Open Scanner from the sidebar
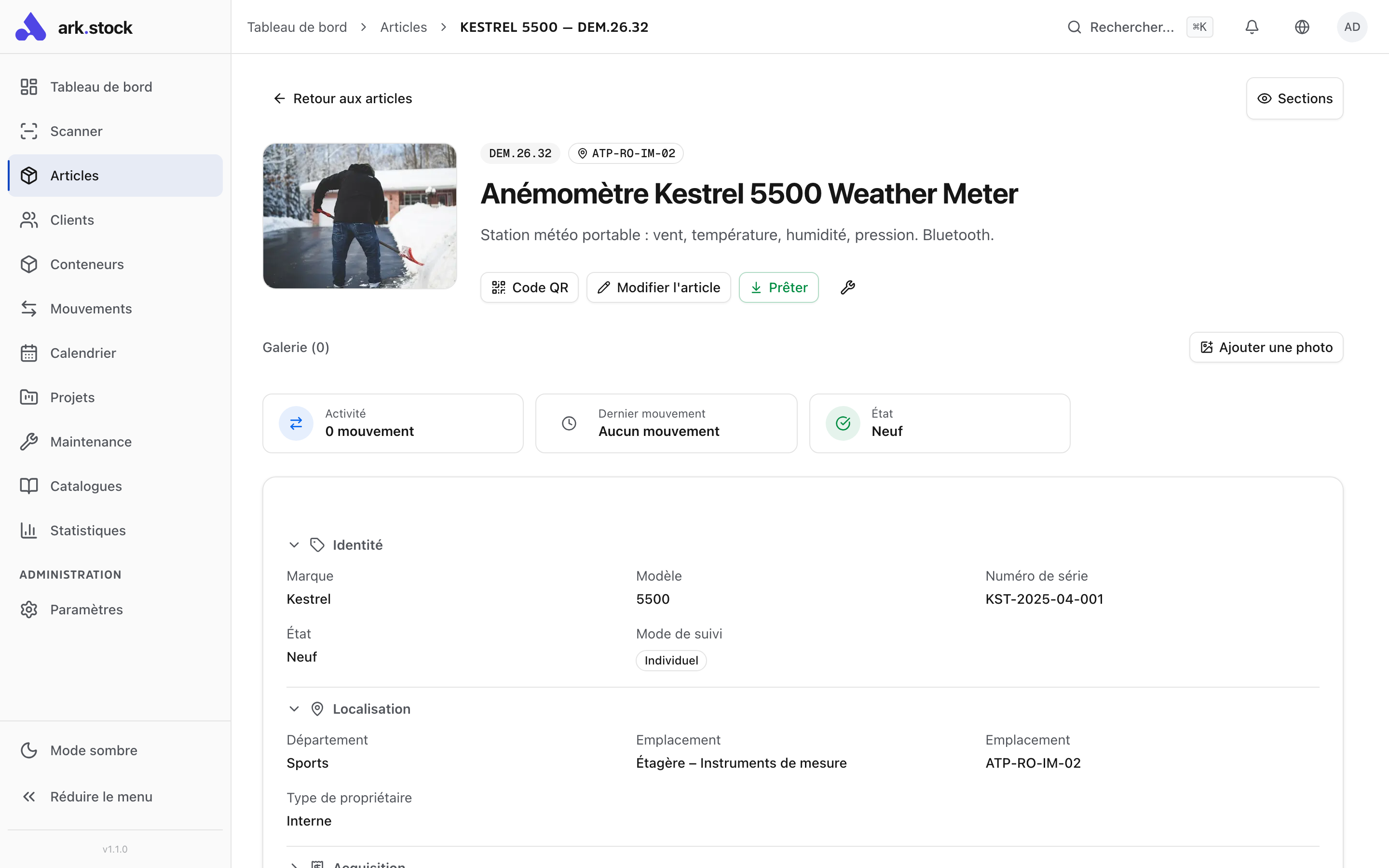The image size is (1389, 868). point(76,131)
